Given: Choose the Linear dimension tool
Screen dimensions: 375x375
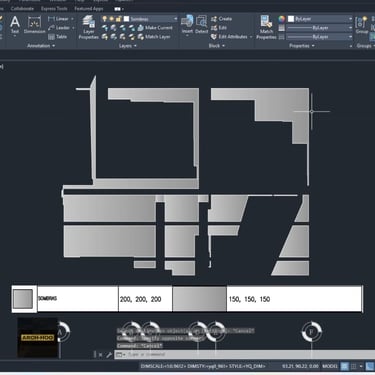Looking at the screenshot, I should (59, 19).
